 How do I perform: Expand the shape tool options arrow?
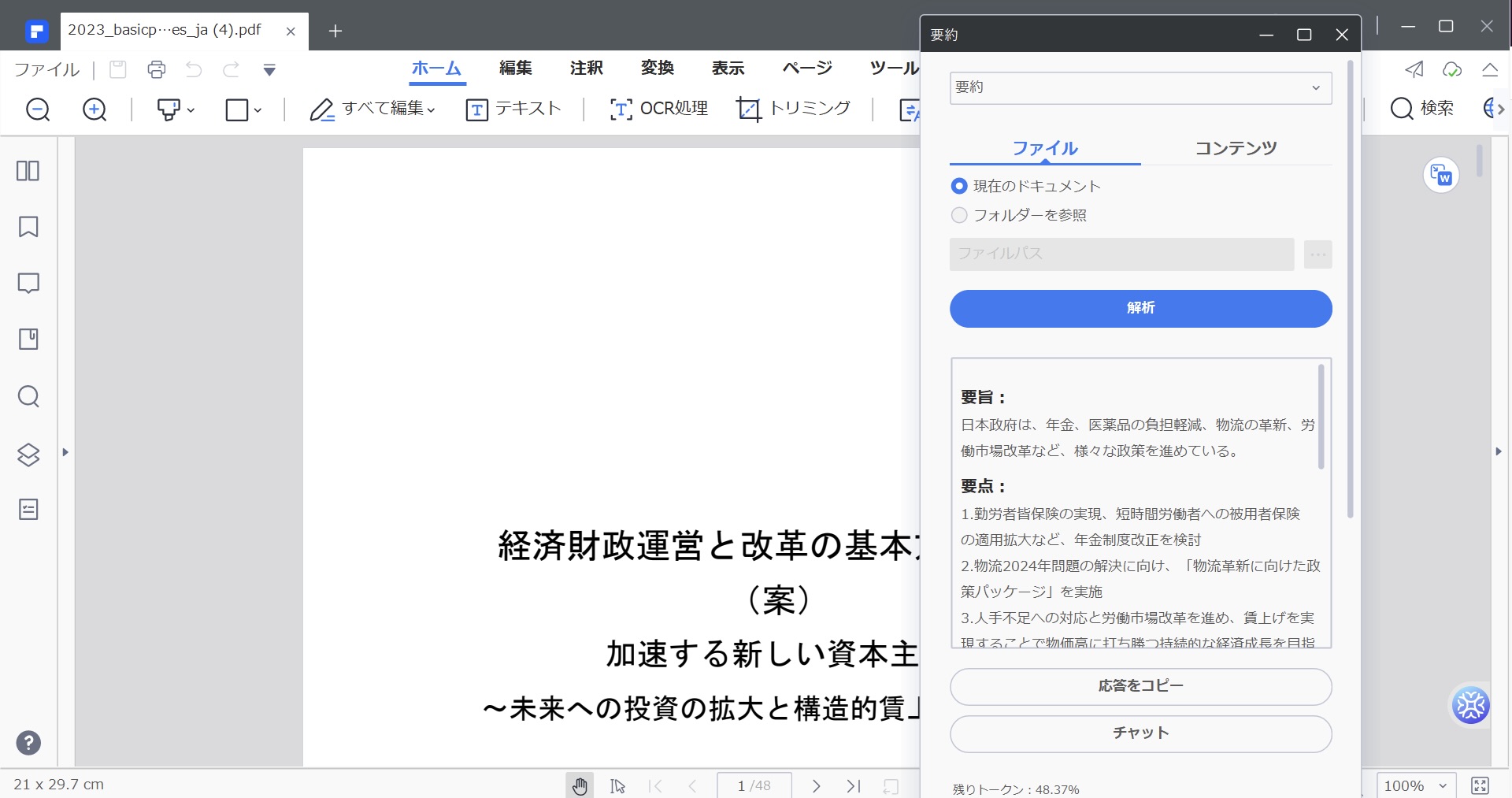pos(258,110)
